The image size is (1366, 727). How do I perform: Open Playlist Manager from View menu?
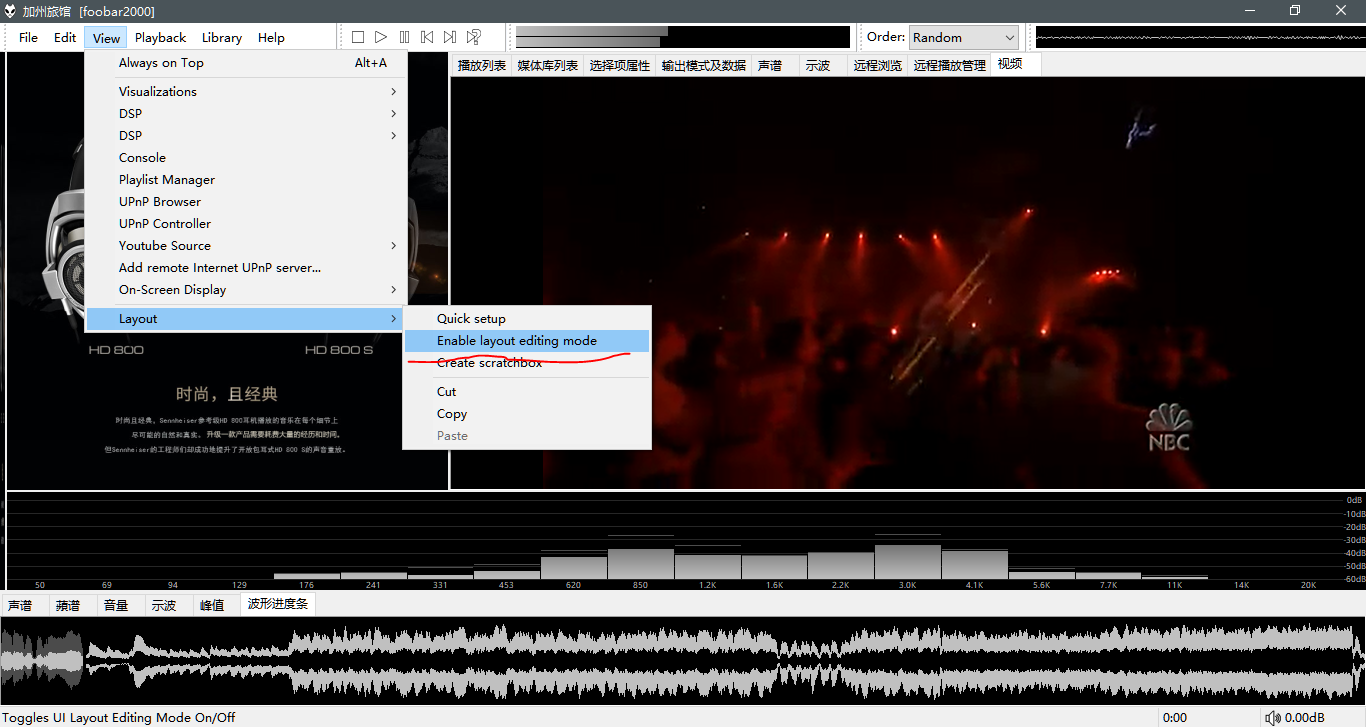click(167, 179)
